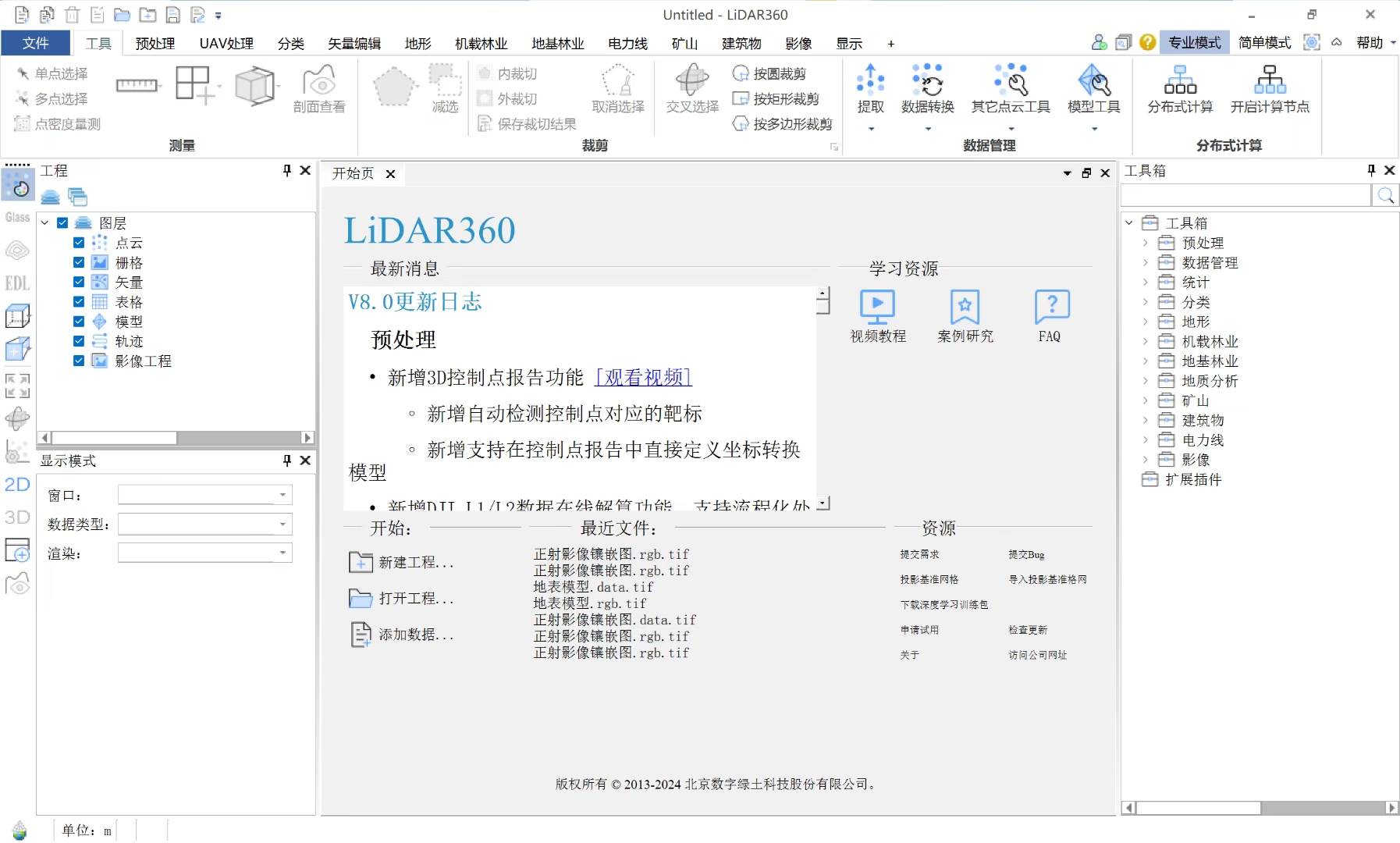The image size is (1400, 843).
Task: Uncheck the 模型 layer checkbox
Action: [x=79, y=321]
